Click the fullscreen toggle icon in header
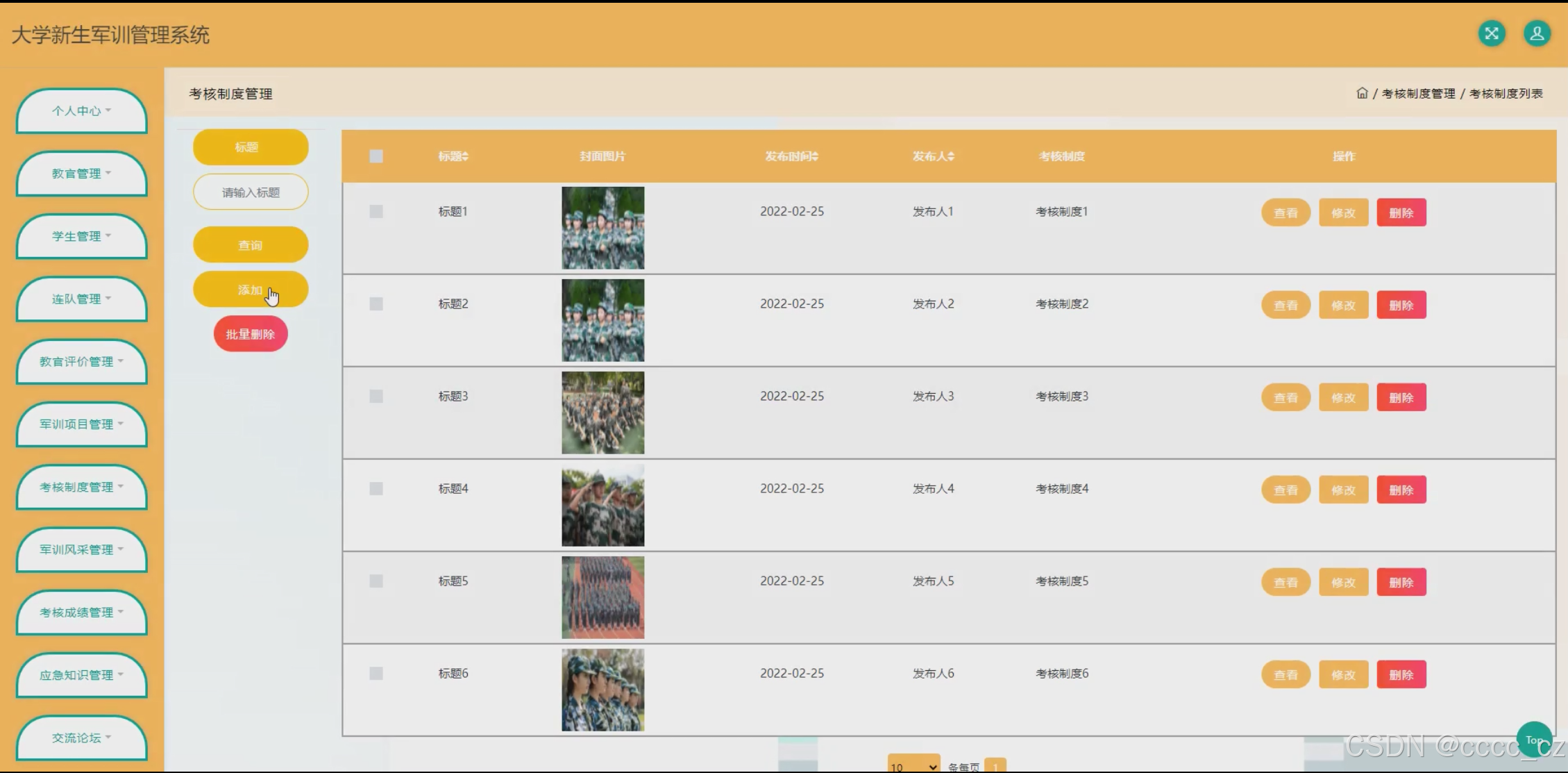This screenshot has height=773, width=1568. pos(1491,33)
